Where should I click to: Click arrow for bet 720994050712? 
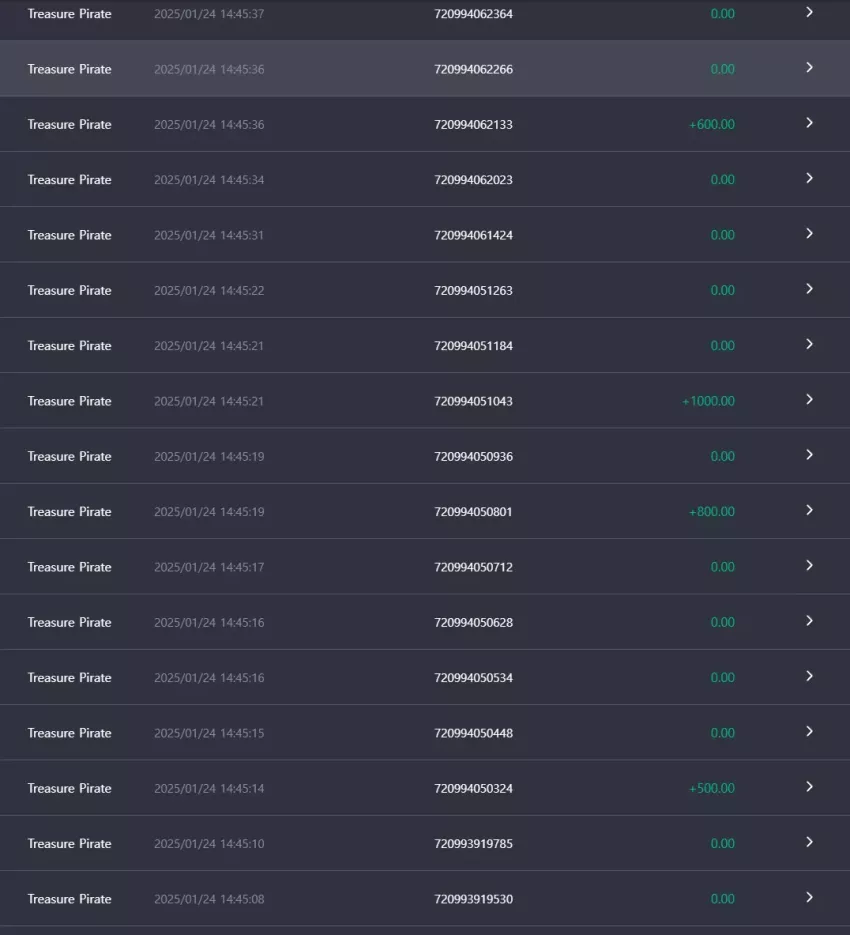tap(809, 565)
